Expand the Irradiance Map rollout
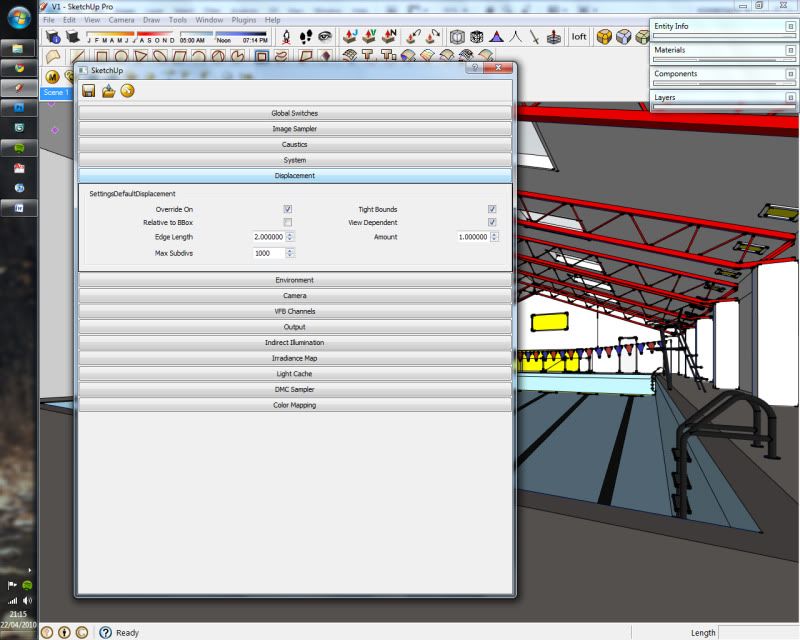Viewport: 800px width, 640px height. pyautogui.click(x=295, y=358)
